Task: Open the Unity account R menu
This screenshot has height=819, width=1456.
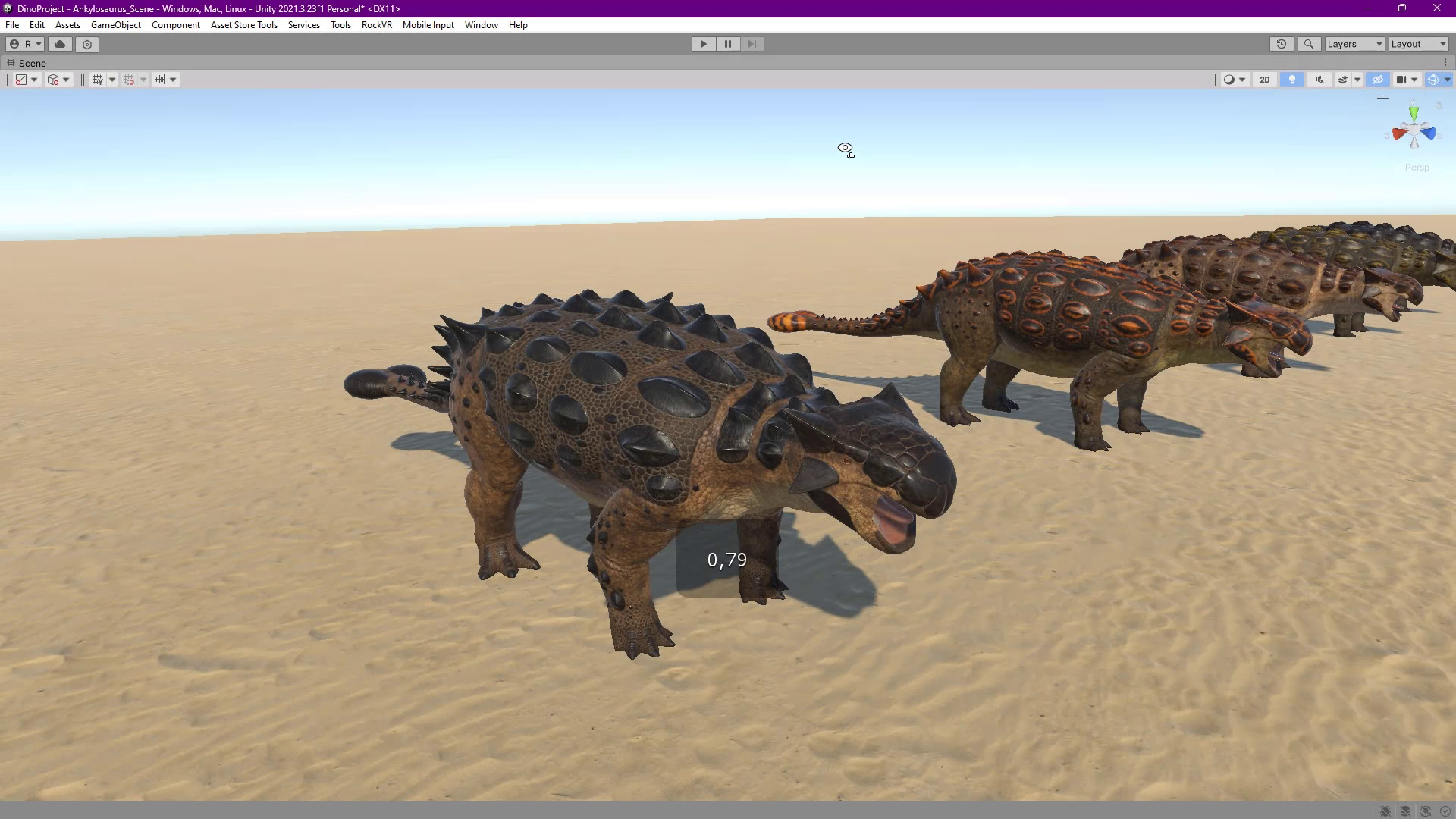Action: [x=25, y=44]
